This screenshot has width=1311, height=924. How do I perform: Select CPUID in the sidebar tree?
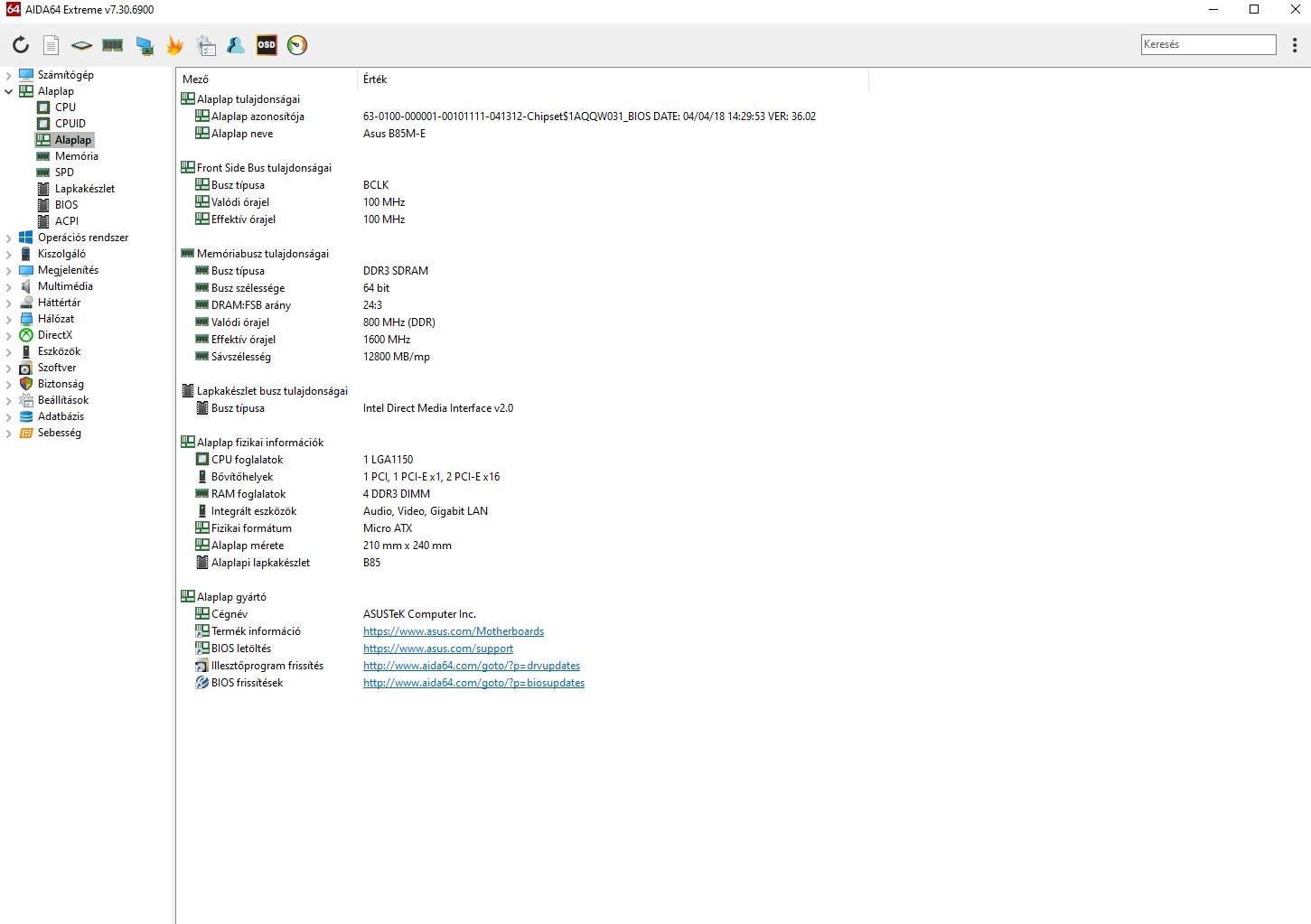70,124
